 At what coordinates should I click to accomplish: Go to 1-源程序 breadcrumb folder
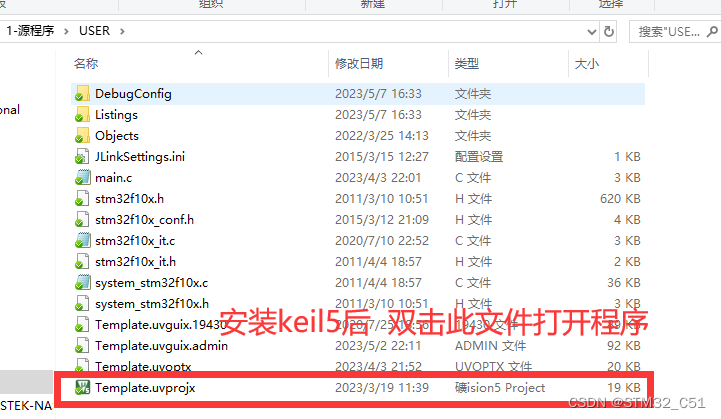[30, 31]
